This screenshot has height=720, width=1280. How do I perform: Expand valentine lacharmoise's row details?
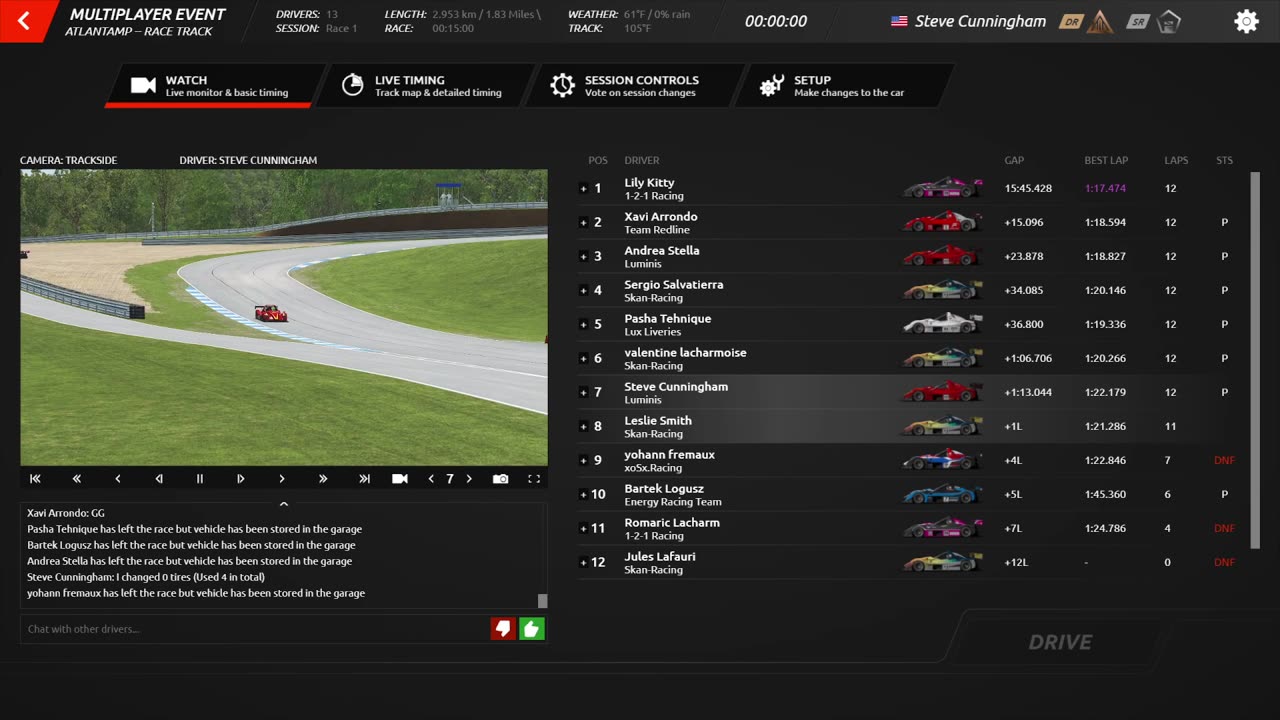[584, 358]
